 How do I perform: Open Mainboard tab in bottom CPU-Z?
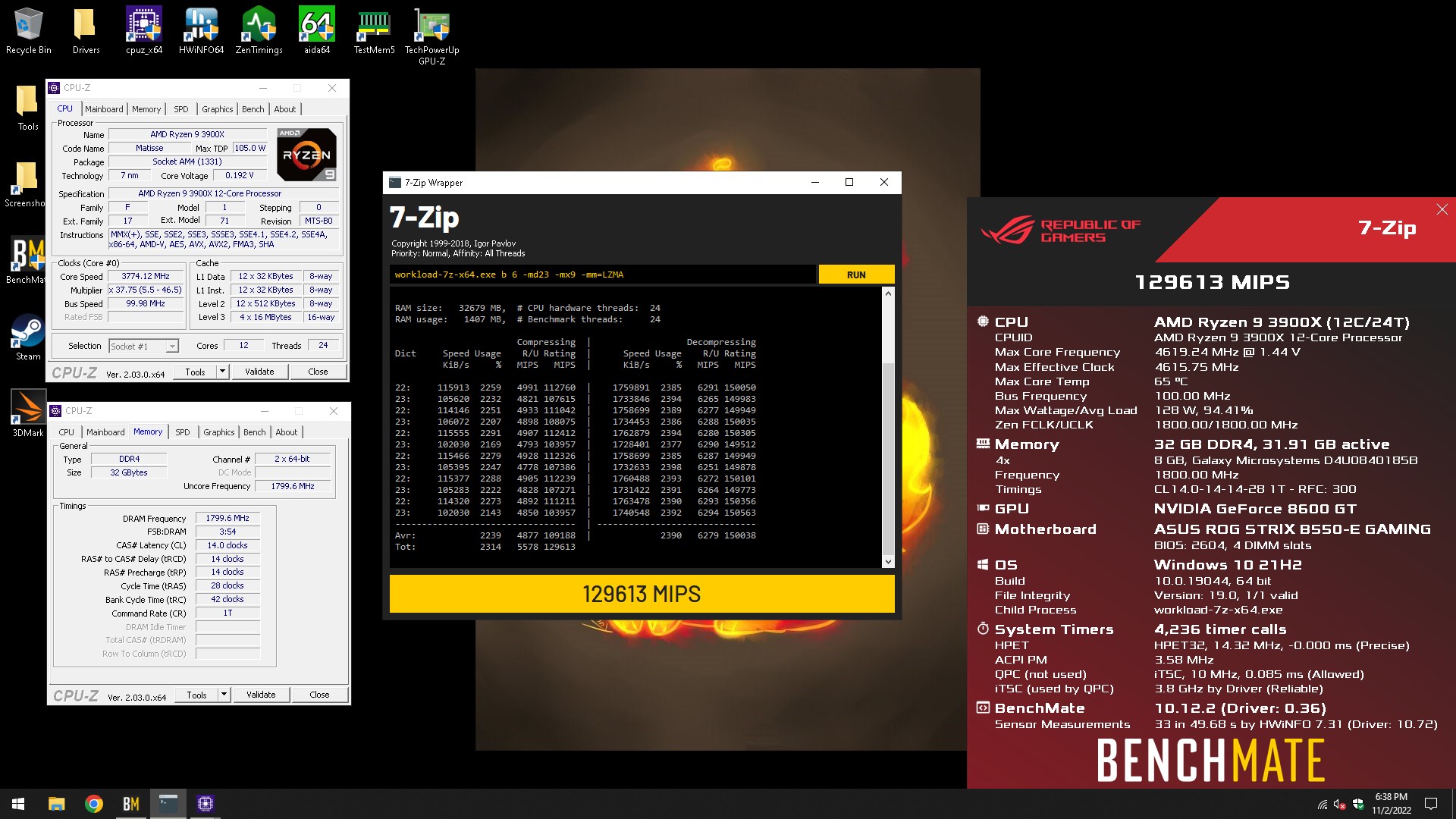click(x=105, y=432)
